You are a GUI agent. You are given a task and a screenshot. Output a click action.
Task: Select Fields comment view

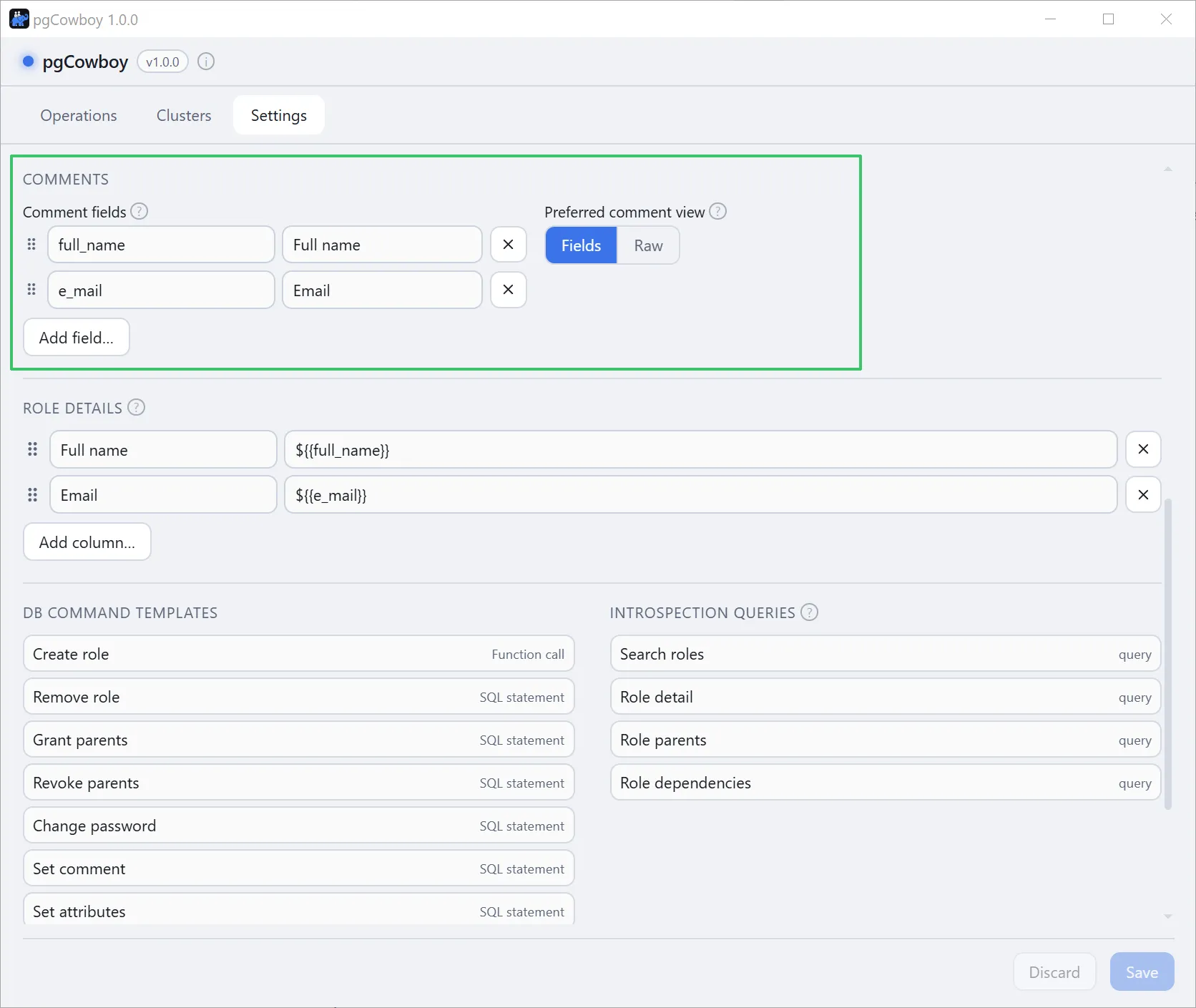click(581, 245)
